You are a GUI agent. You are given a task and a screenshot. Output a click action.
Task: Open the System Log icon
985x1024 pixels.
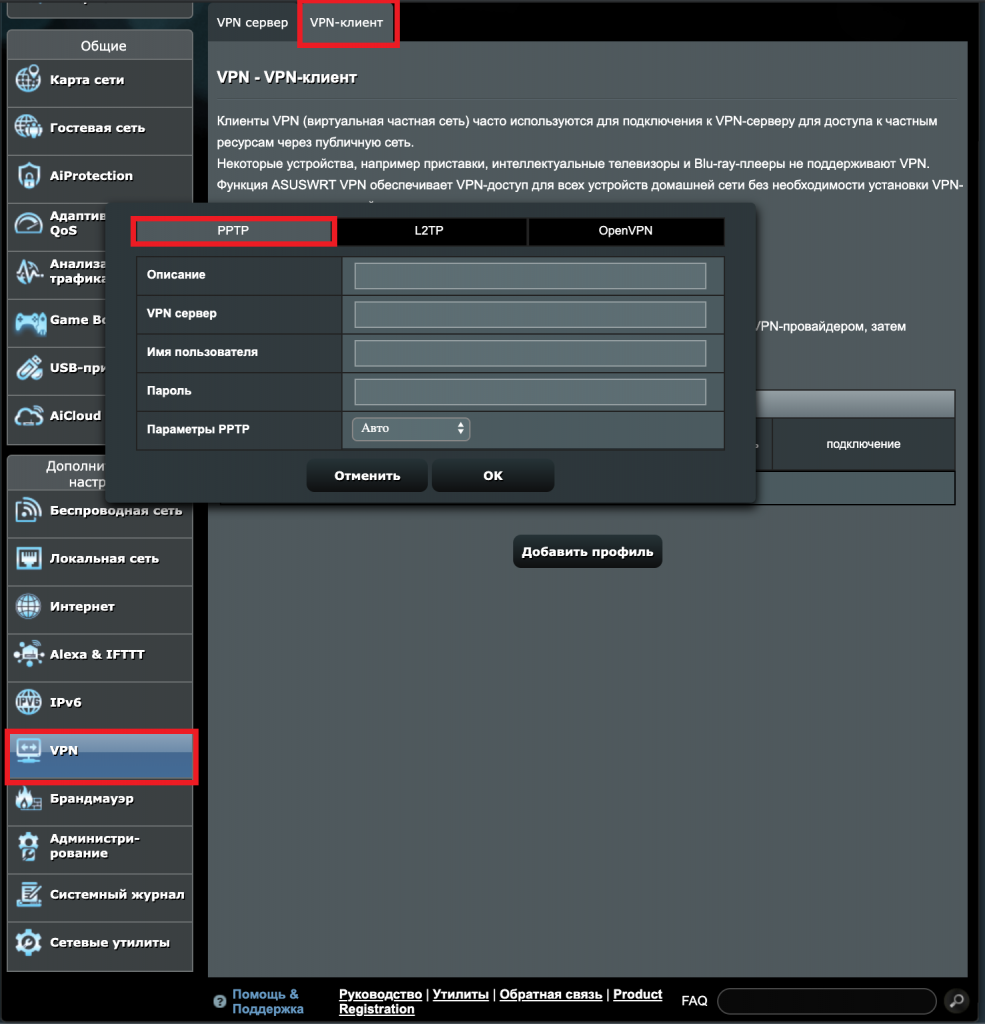point(28,895)
